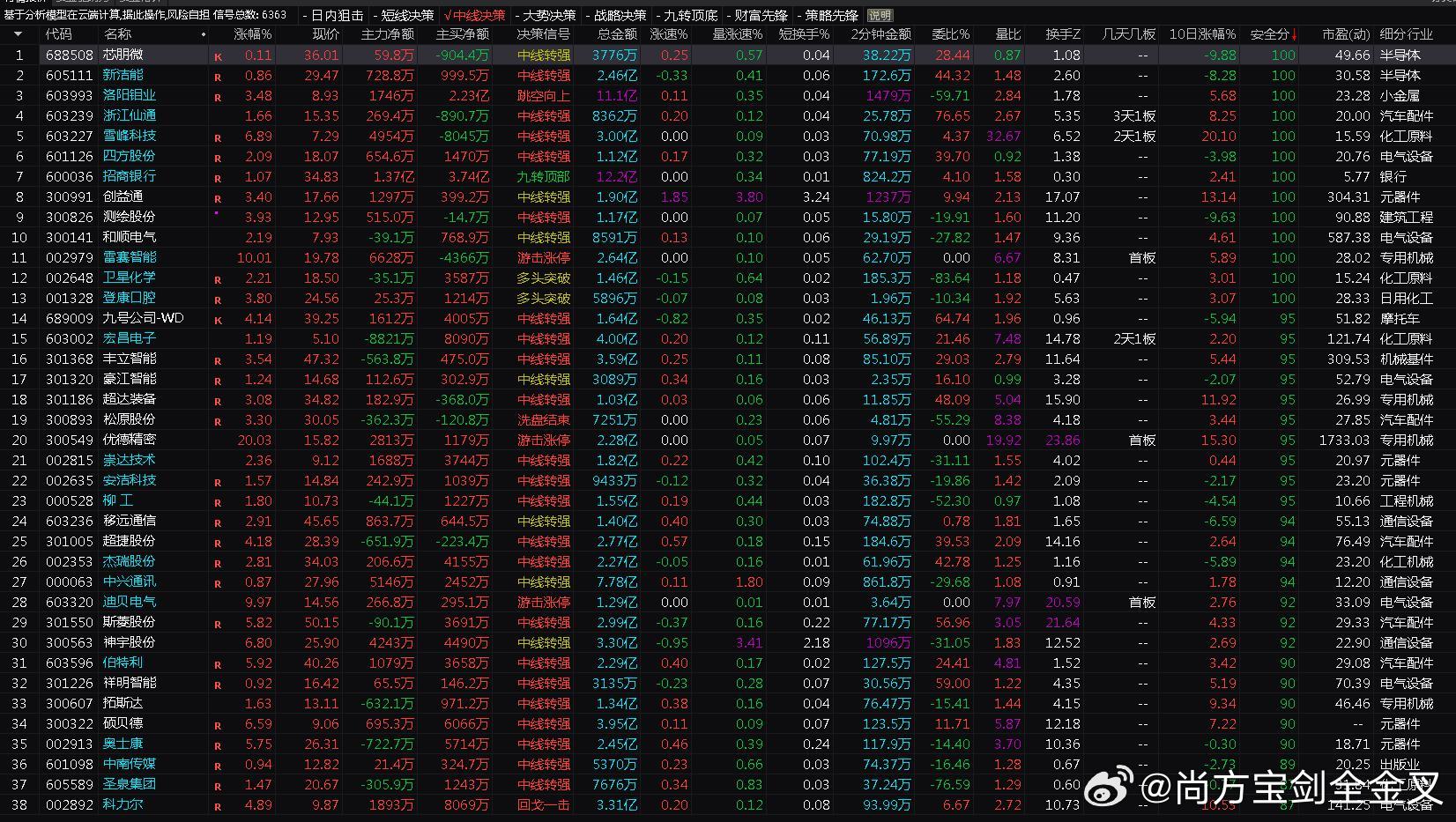Select the stock name 测绘股份

130,217
